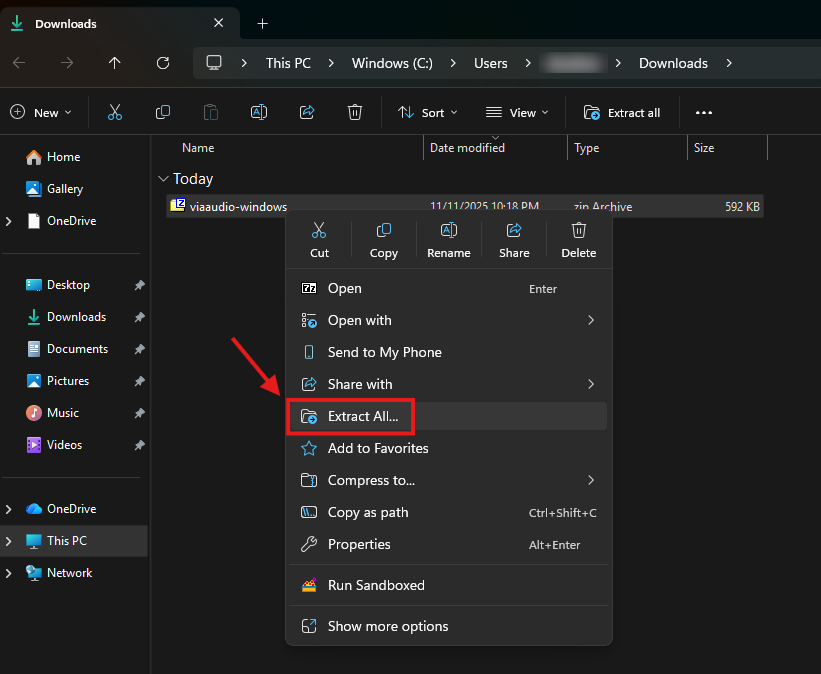
Task: Expand the This PC tree node
Action: pyautogui.click(x=9, y=541)
